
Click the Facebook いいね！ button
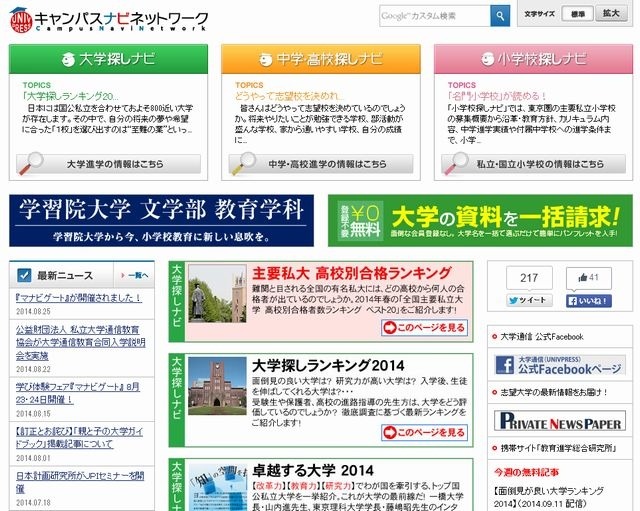pos(589,301)
